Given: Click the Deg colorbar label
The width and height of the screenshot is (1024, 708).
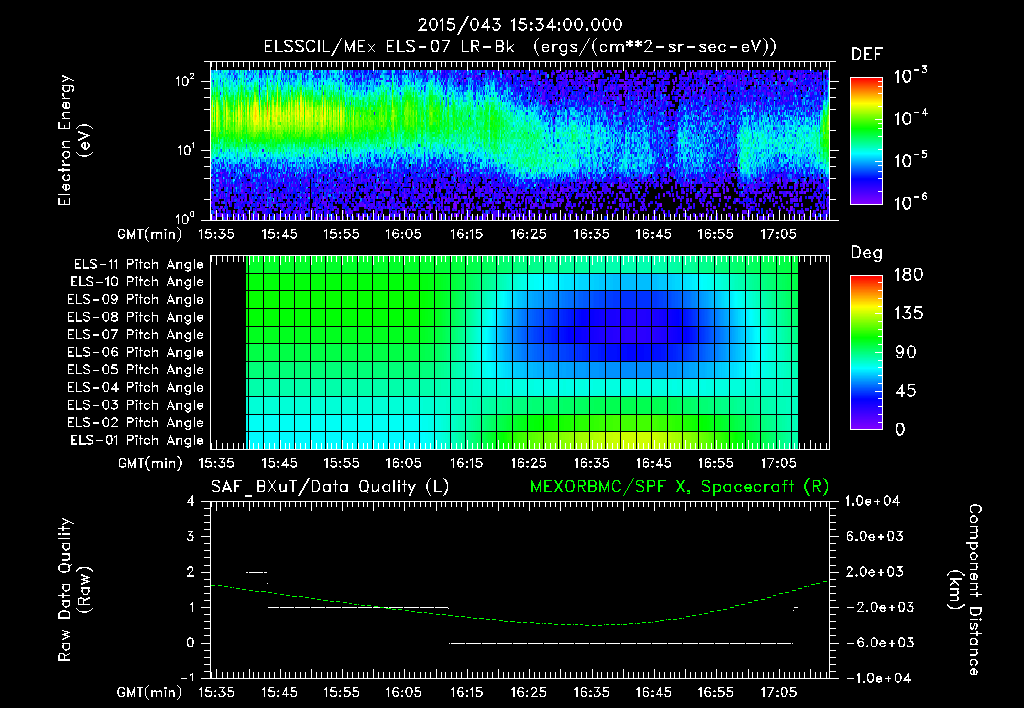Looking at the screenshot, I should point(867,253).
